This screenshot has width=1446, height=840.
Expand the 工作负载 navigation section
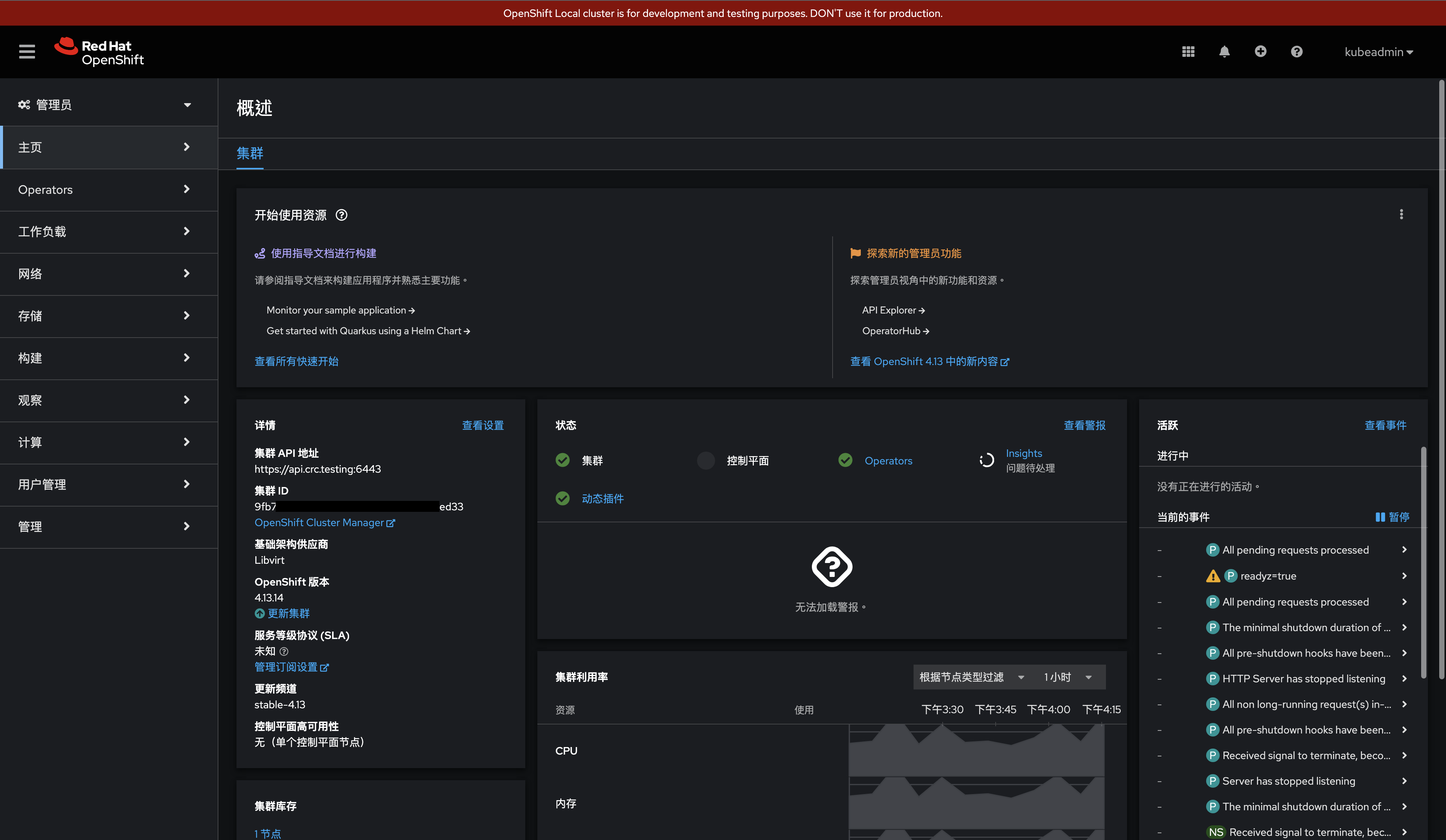pyautogui.click(x=104, y=232)
